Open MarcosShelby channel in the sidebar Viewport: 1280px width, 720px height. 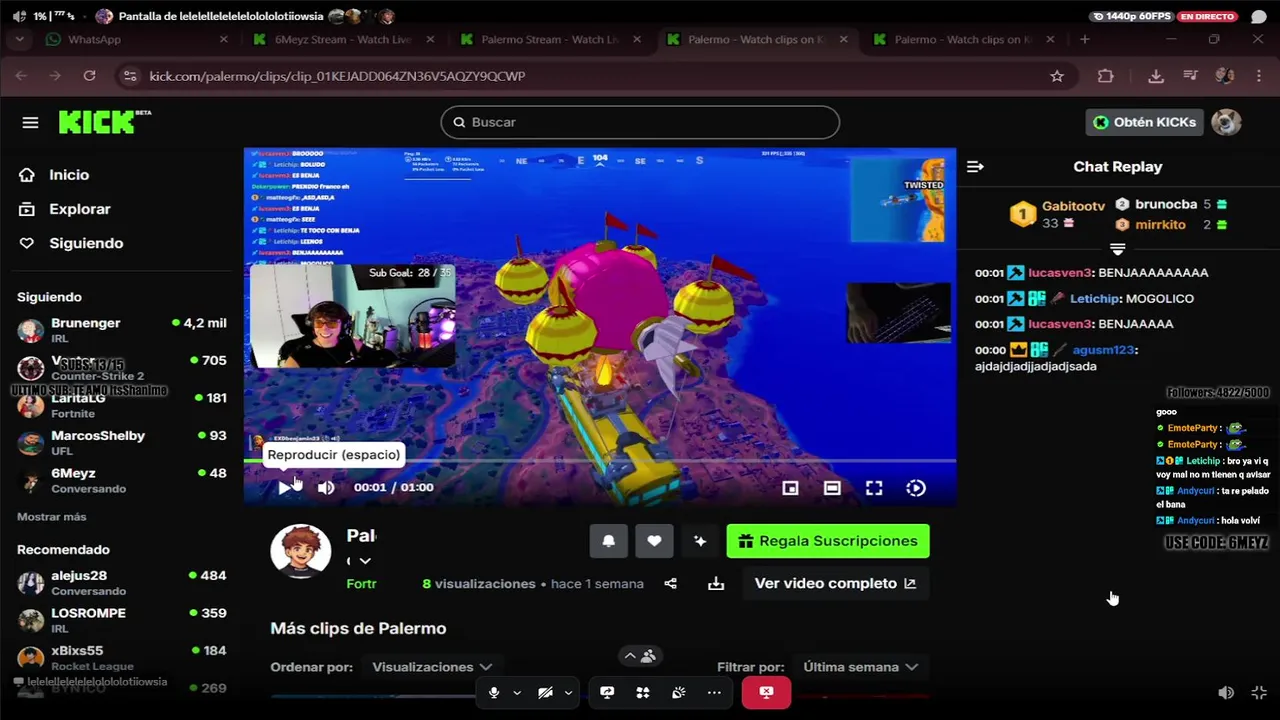pyautogui.click(x=122, y=443)
